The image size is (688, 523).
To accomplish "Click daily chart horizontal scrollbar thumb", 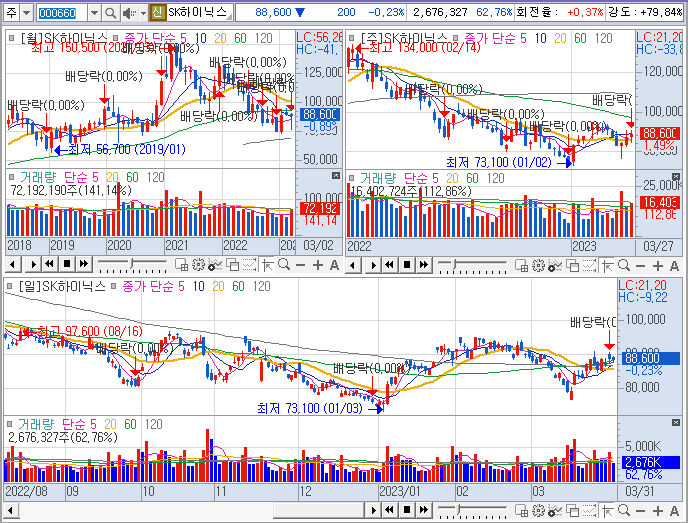I will tap(319, 510).
